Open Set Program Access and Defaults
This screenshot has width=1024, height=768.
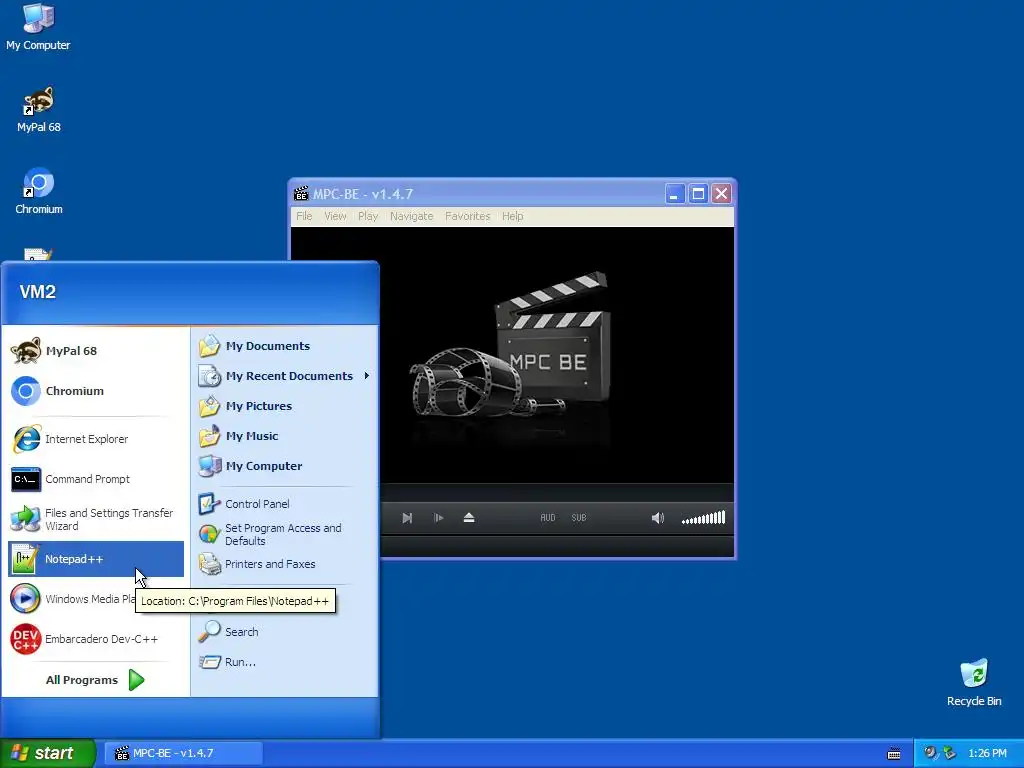click(284, 534)
